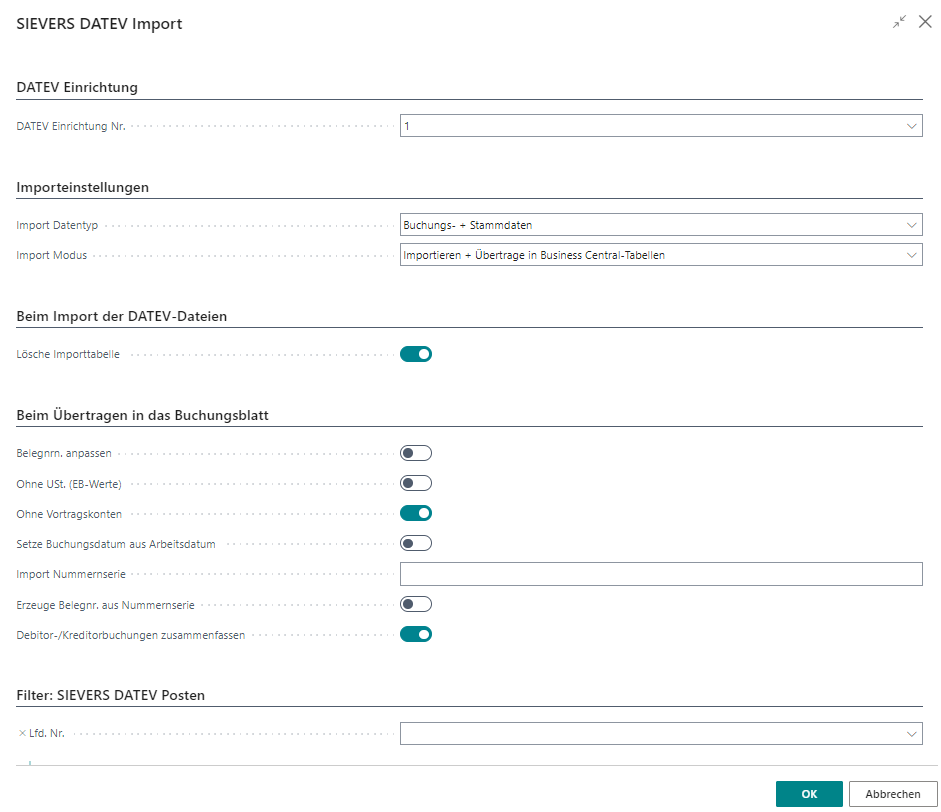This screenshot has height=812, width=941.
Task: Expand the Import Datentyp dropdown
Action: coord(911,225)
